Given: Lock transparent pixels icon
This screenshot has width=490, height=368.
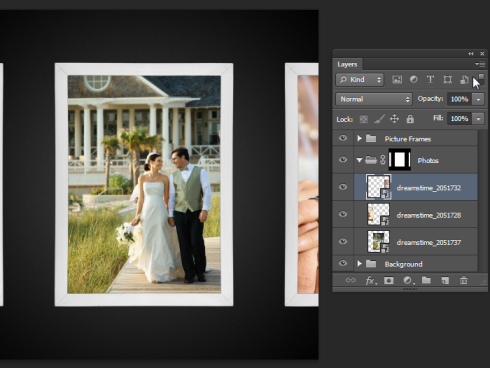Looking at the screenshot, I should [364, 119].
